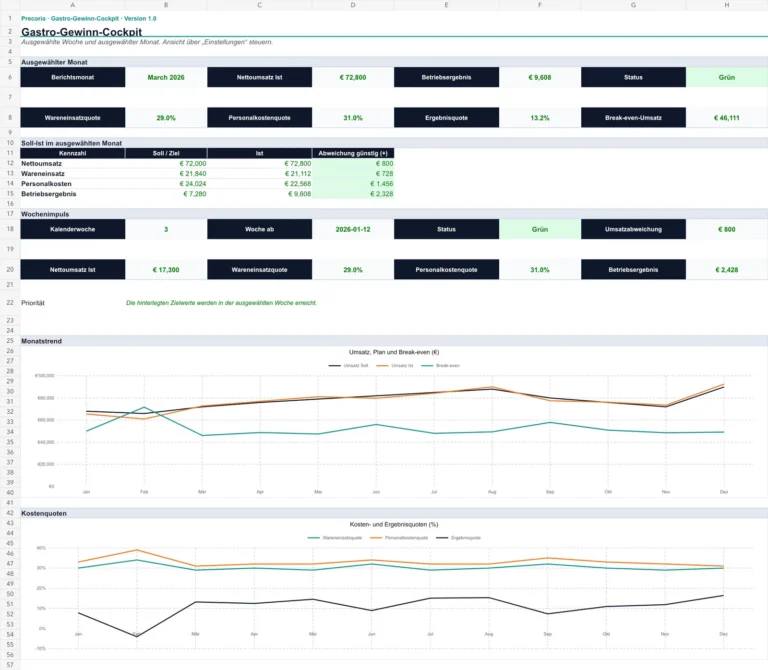This screenshot has width=768, height=670.
Task: Select the 'Wareneinsatzquote' label in row 8
Action: 72,118
